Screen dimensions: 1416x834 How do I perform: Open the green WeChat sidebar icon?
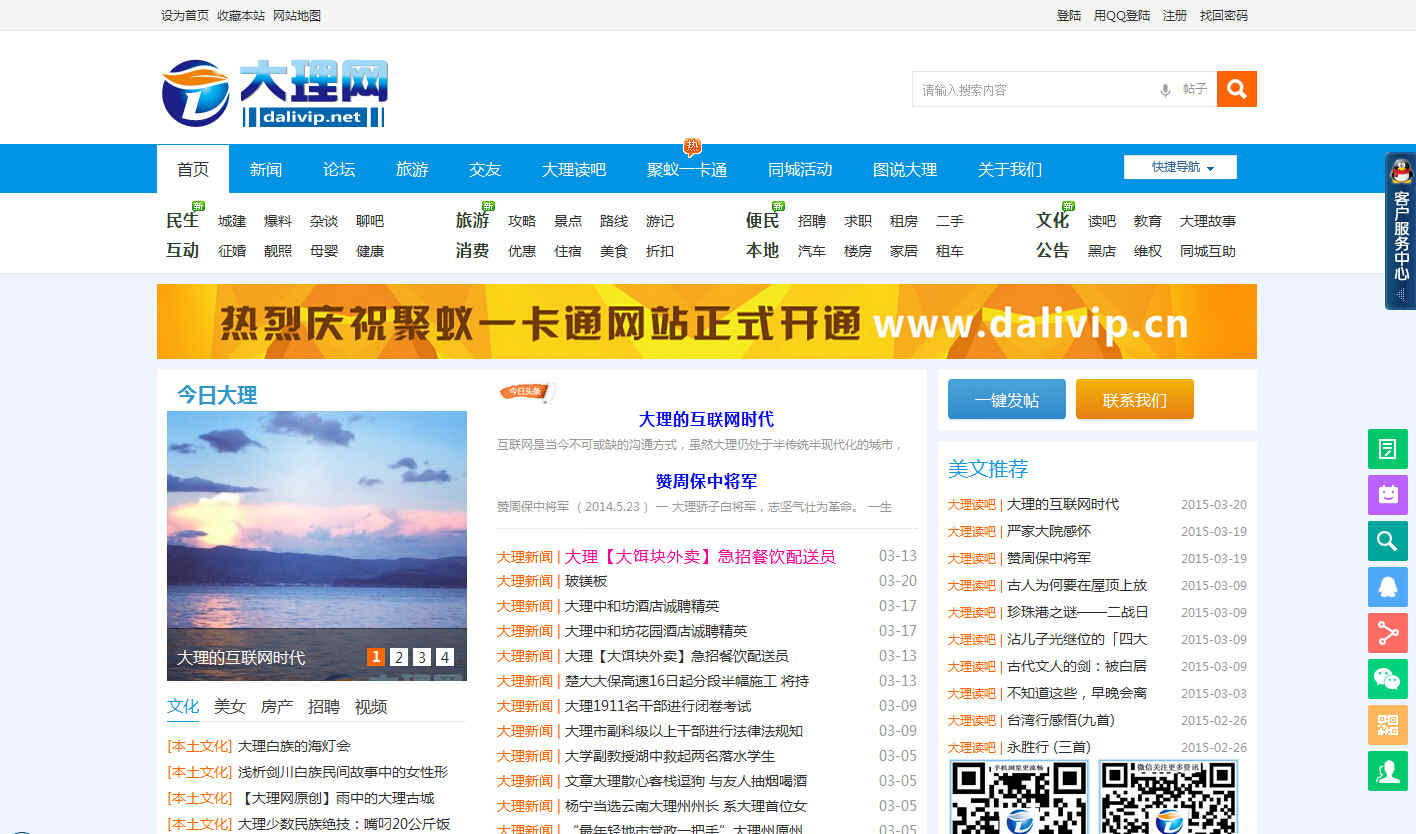click(x=1387, y=679)
